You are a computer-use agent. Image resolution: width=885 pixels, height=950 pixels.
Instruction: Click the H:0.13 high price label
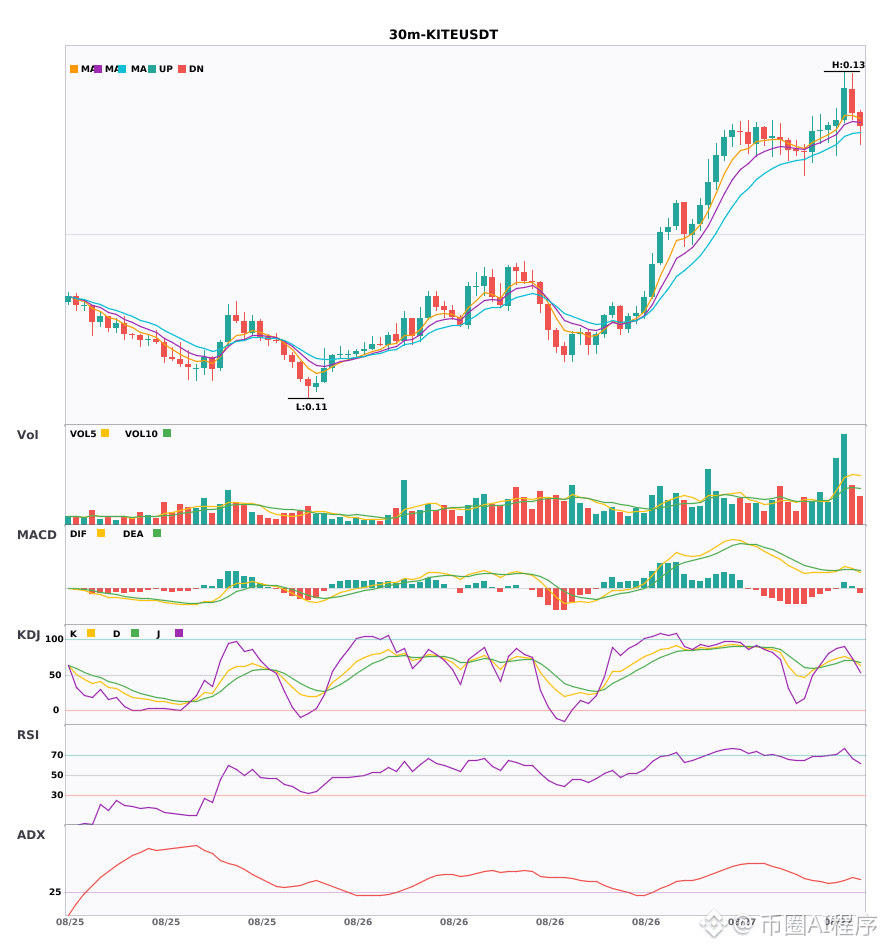[x=848, y=65]
